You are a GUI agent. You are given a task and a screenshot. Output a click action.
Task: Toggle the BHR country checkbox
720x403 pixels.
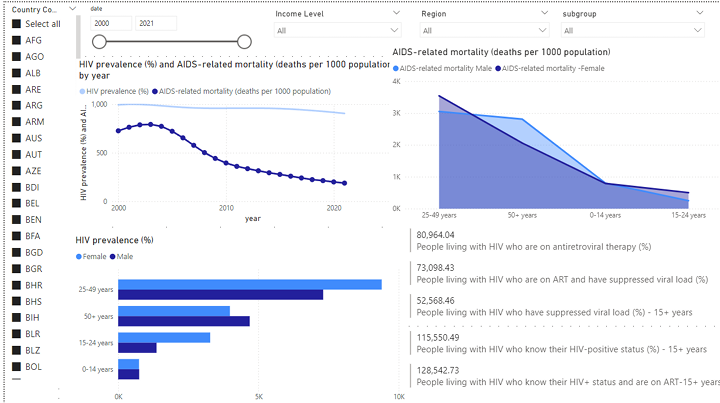tap(17, 285)
